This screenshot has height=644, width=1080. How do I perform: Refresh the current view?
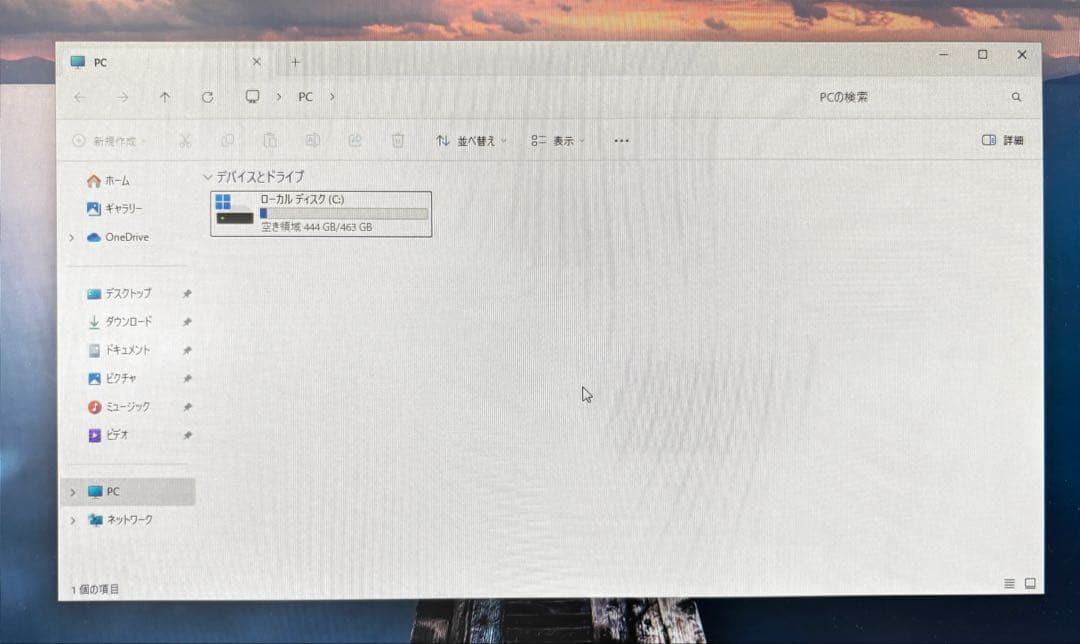coord(207,97)
